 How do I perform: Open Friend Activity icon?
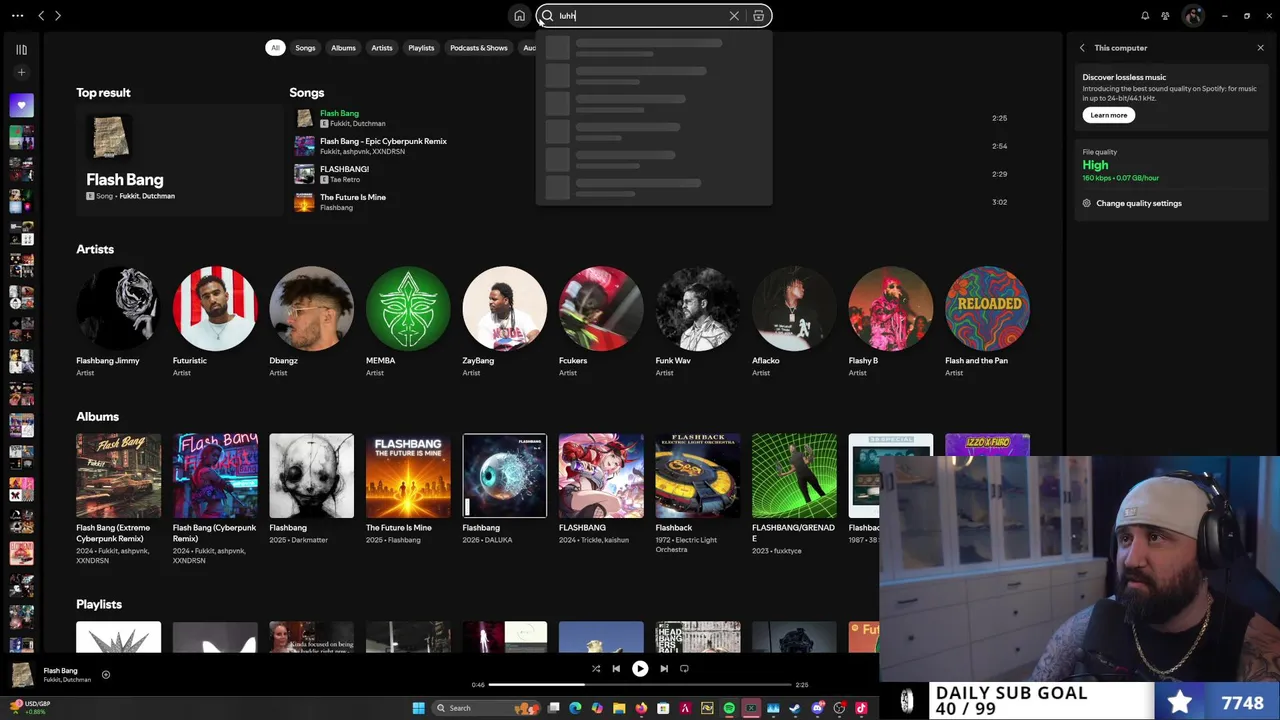click(x=1165, y=16)
